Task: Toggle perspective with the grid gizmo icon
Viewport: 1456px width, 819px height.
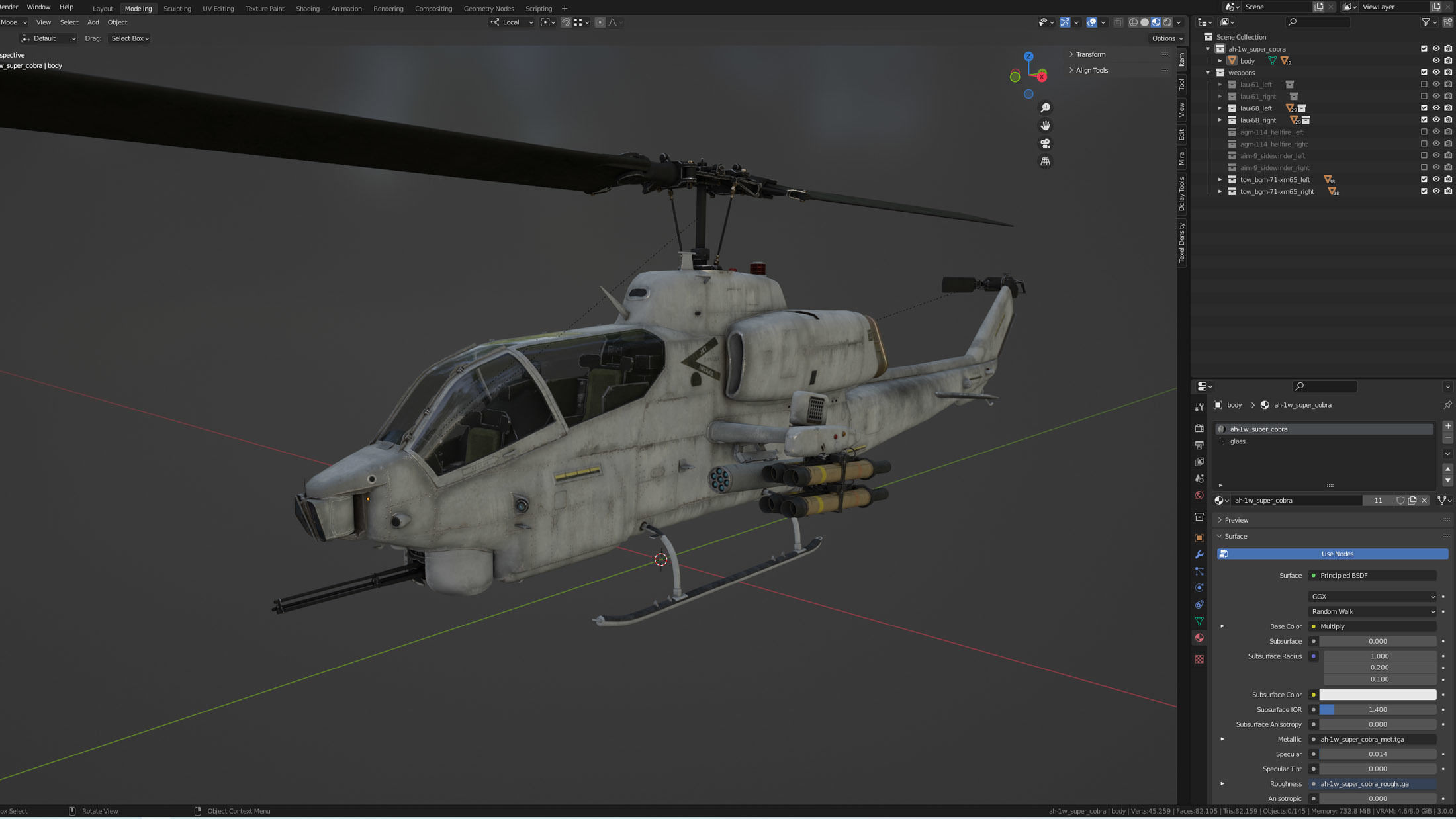Action: [1045, 161]
